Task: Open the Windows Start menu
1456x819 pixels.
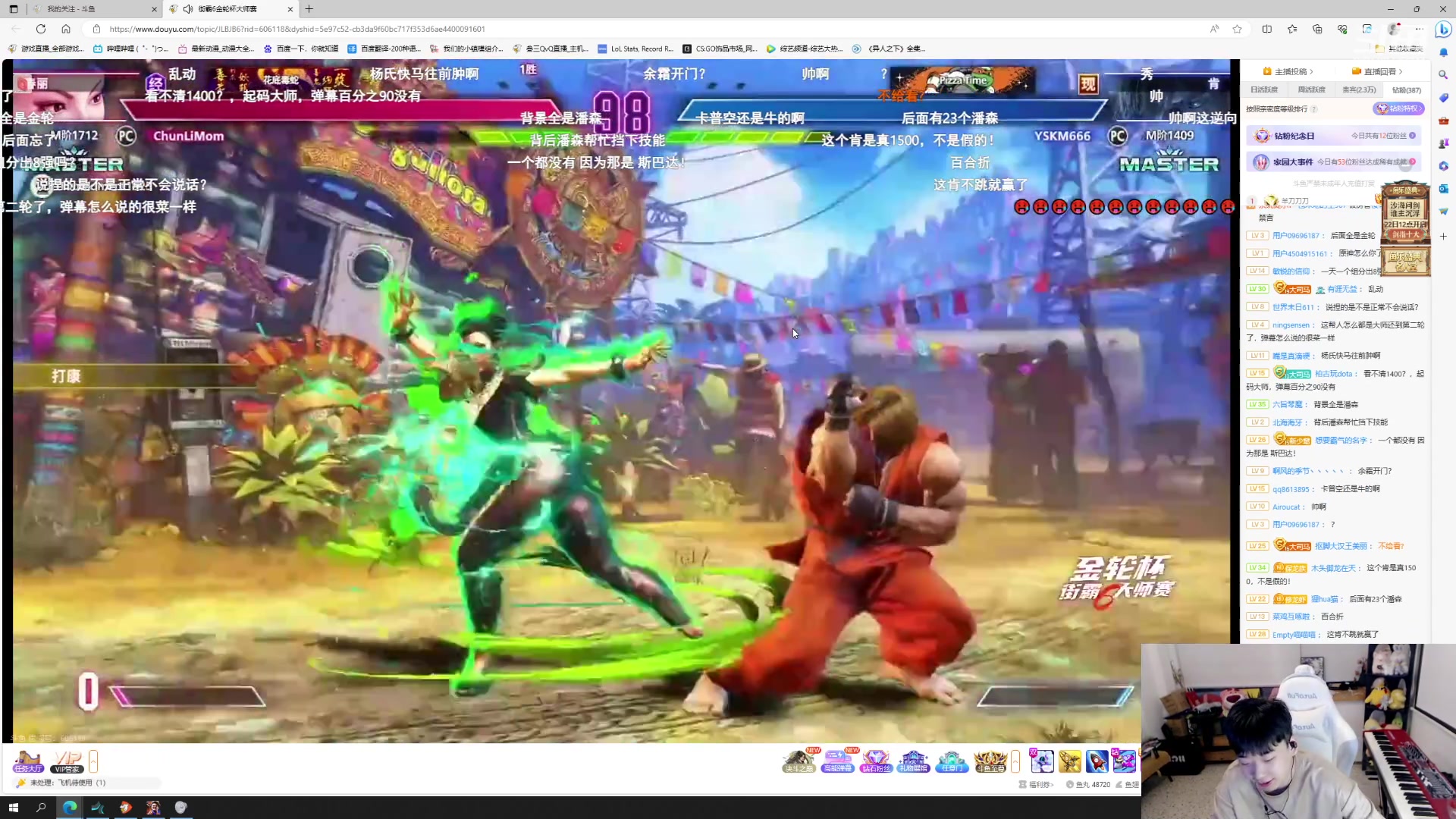Action: click(13, 808)
